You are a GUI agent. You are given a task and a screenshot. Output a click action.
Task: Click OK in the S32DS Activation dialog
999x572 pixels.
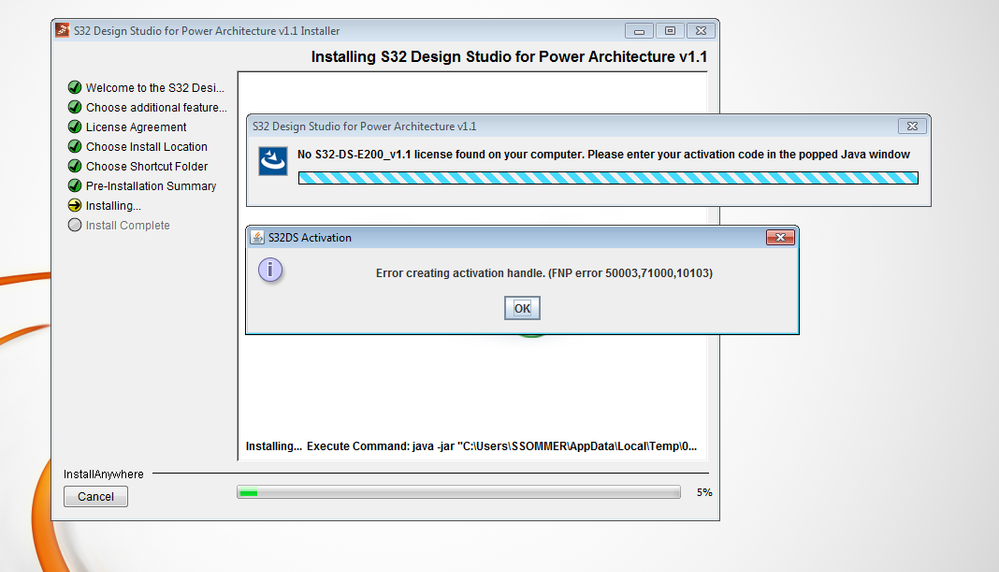pos(522,308)
